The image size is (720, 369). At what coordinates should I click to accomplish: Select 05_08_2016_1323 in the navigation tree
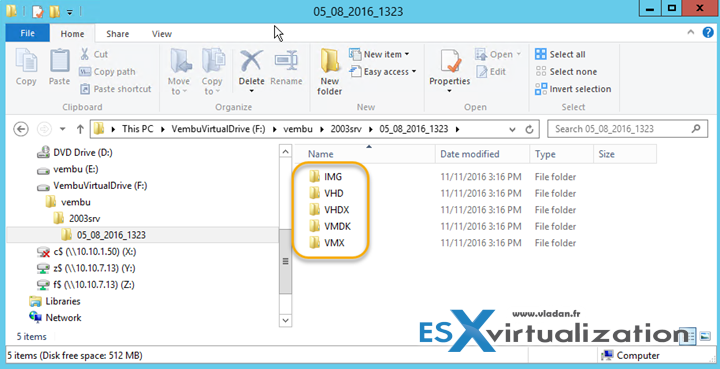[103, 235]
